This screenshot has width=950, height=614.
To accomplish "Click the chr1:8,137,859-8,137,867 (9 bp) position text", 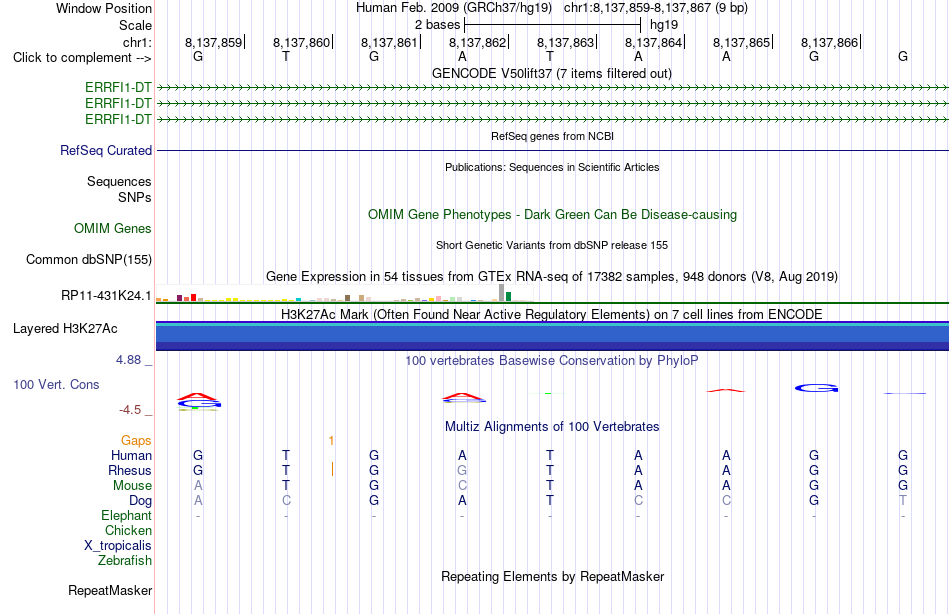I will point(656,8).
